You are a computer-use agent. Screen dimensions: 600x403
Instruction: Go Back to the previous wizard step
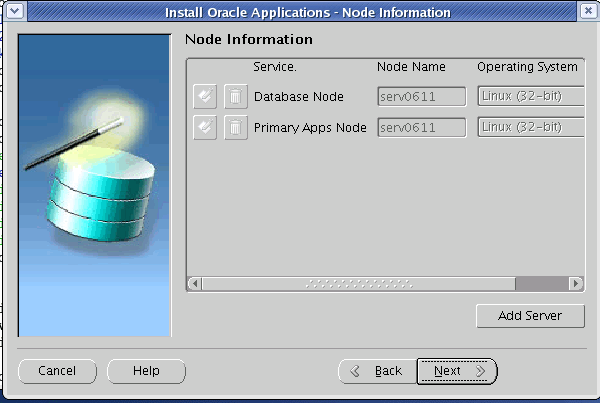[x=377, y=371]
